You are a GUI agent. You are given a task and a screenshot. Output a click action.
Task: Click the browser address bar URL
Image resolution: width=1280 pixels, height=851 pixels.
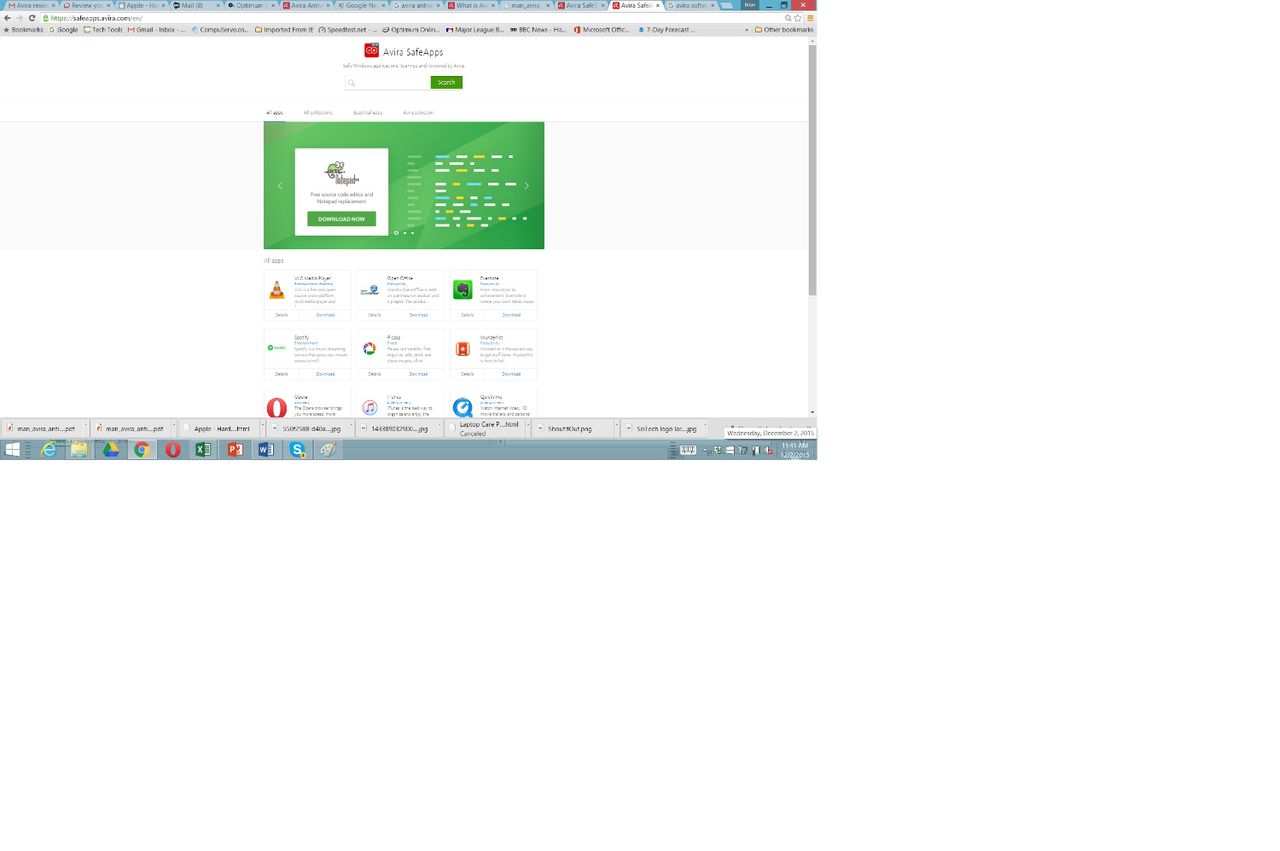click(96, 18)
